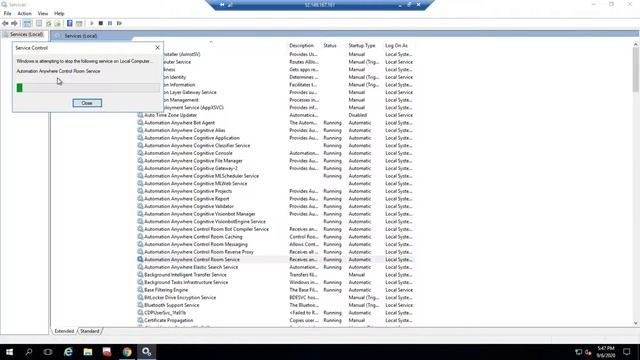Toggle the Show/Hide Console Tree toolbar icon
Viewport: 640px width, 360px height.
(27, 23)
